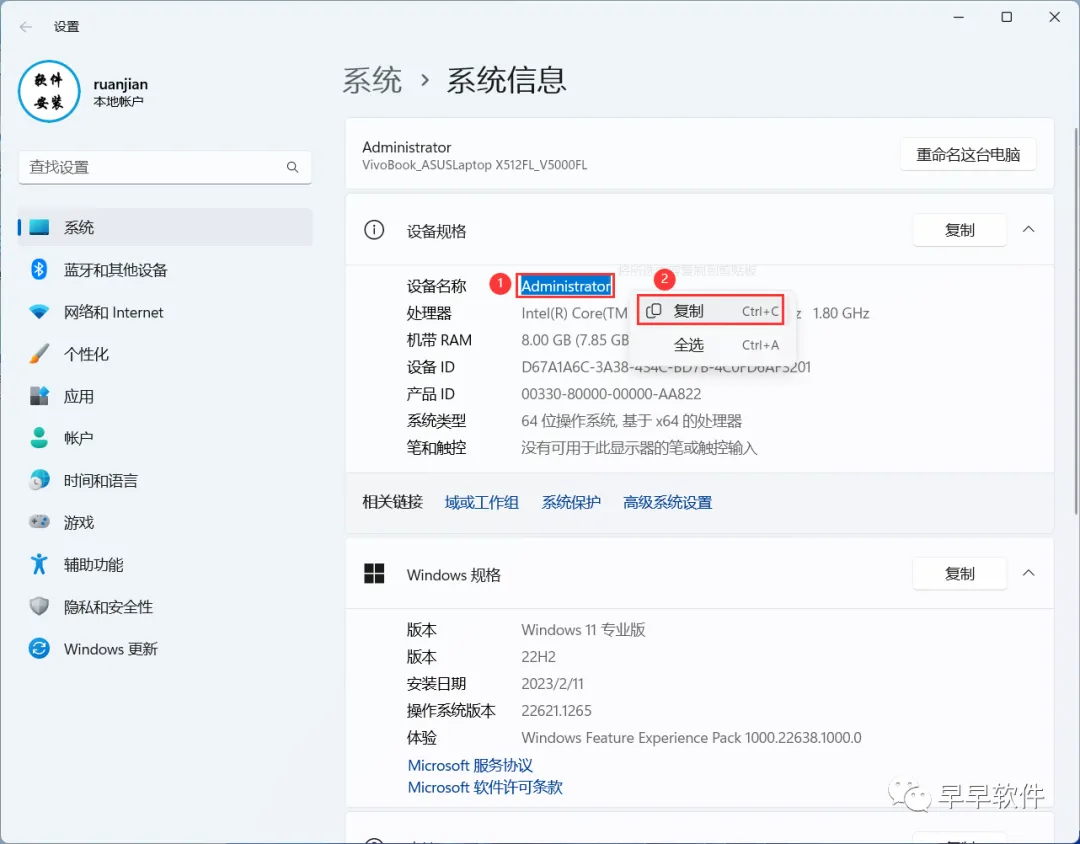Open the person icon for 帐户
Screen dimensions: 1080x844
pyautogui.click(x=39, y=438)
